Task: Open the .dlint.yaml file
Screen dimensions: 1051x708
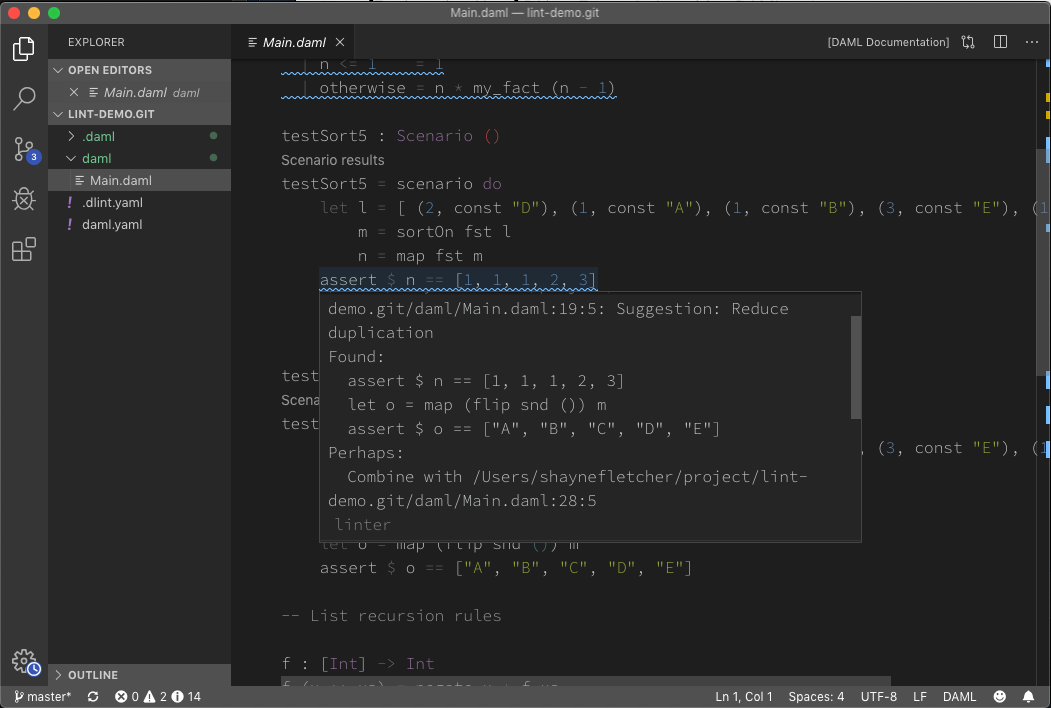Action: click(139, 202)
